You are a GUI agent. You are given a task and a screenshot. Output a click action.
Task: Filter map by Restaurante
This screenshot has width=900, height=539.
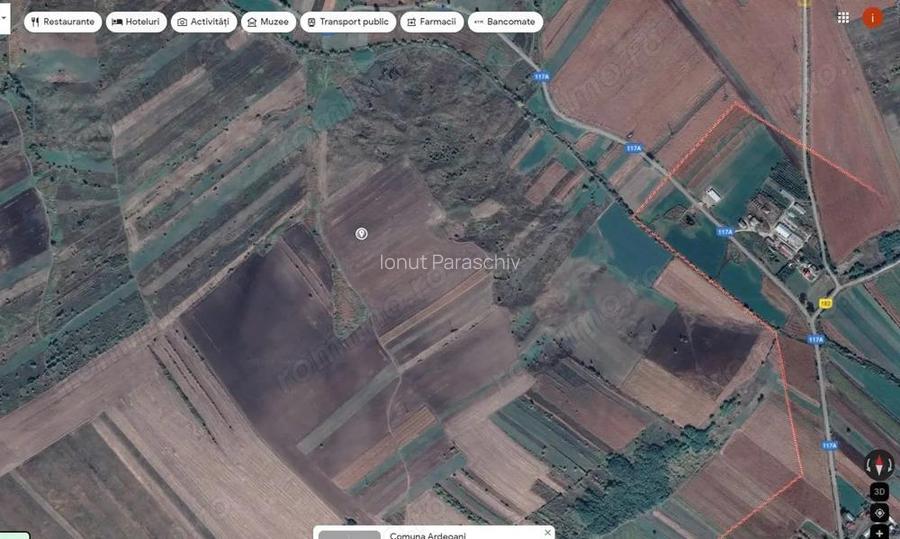[62, 21]
